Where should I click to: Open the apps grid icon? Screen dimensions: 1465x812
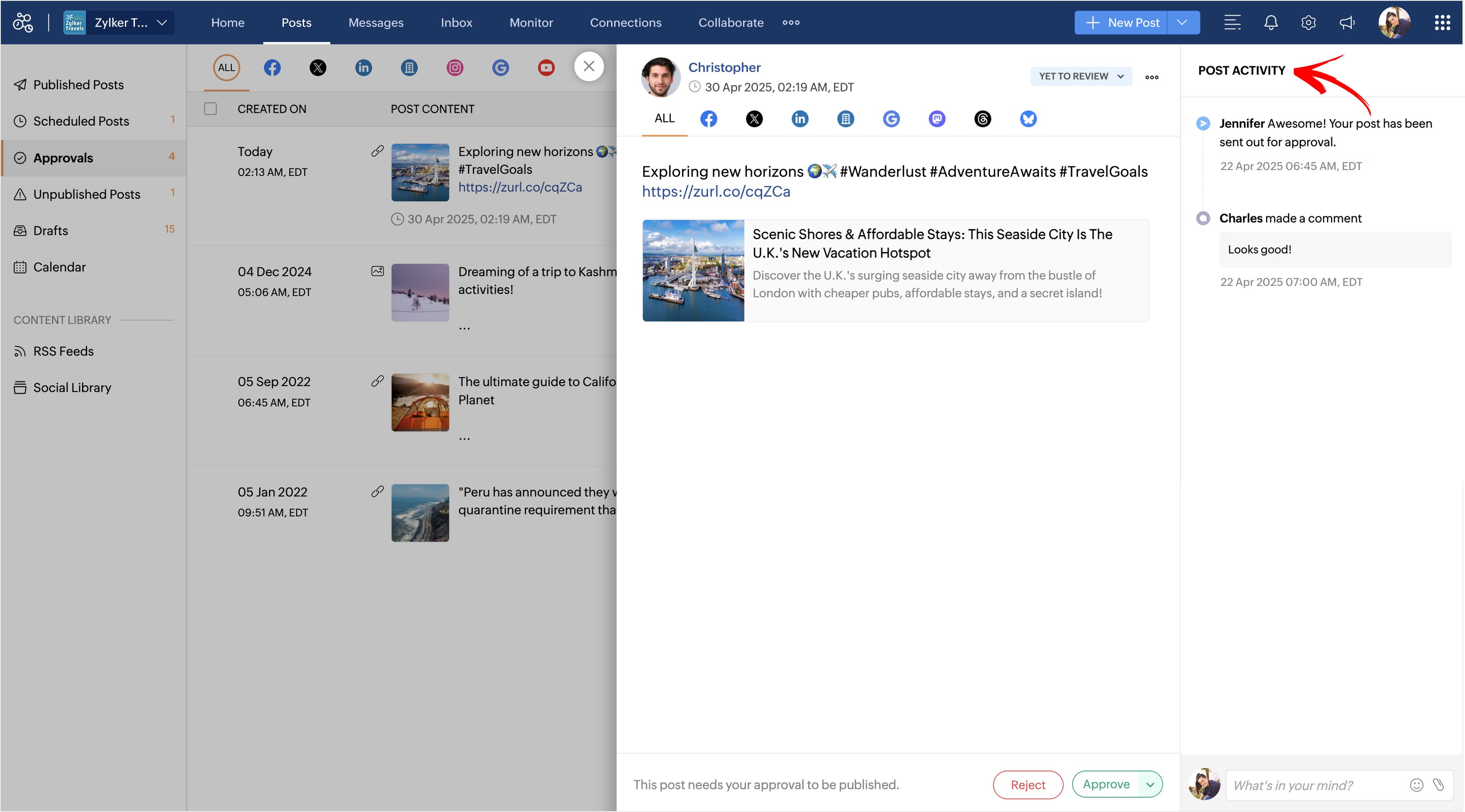(1442, 23)
